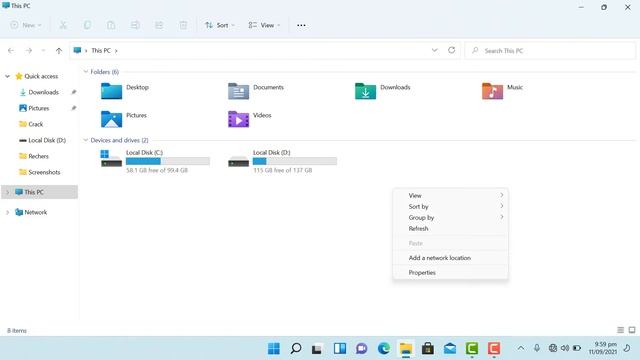Switch to details view in status bar
Screen dimensions: 640x360
[x=620, y=330]
